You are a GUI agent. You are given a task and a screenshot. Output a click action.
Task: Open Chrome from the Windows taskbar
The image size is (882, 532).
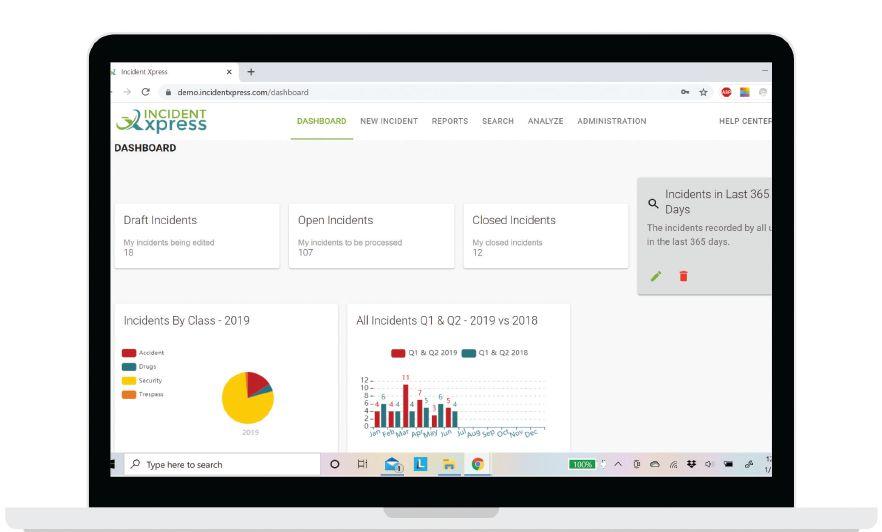[x=478, y=464]
